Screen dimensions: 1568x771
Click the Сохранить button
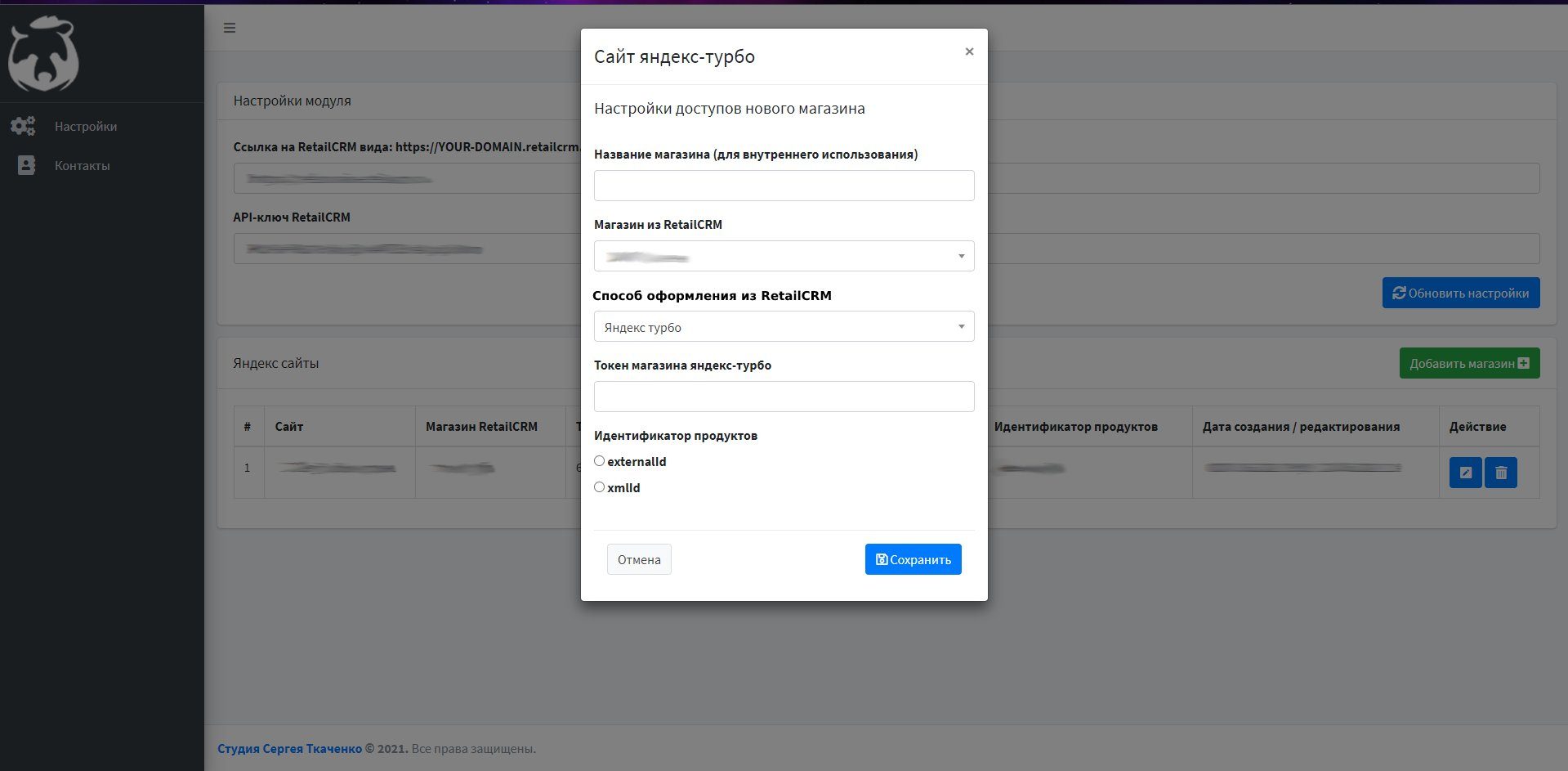click(913, 559)
